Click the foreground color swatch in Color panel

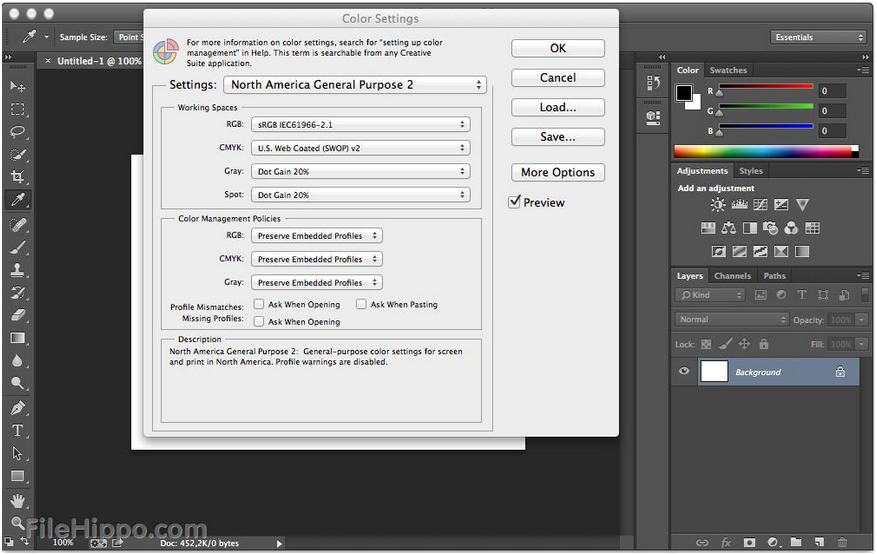[x=683, y=93]
